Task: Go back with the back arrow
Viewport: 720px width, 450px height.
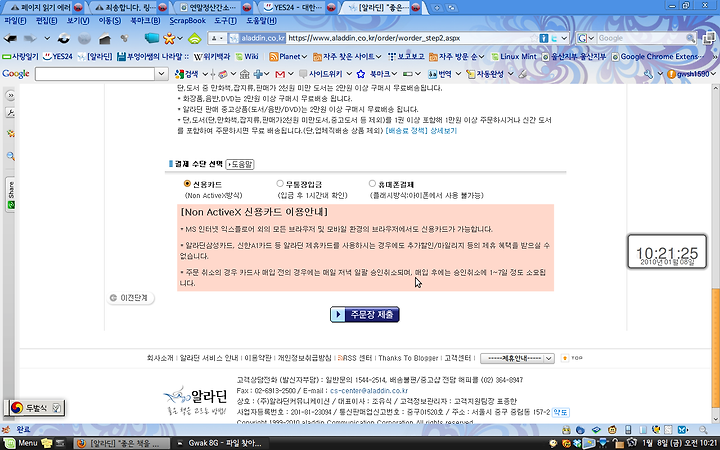Action: point(10,38)
